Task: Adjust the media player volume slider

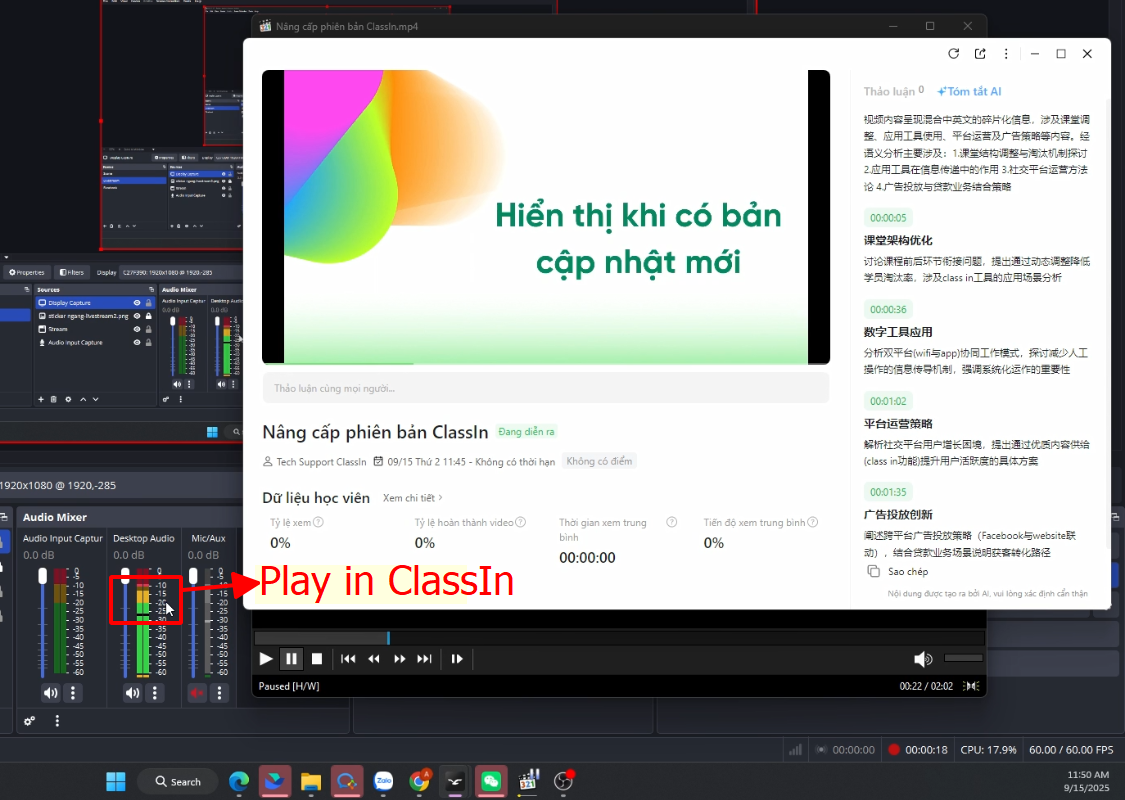Action: pyautogui.click(x=963, y=658)
